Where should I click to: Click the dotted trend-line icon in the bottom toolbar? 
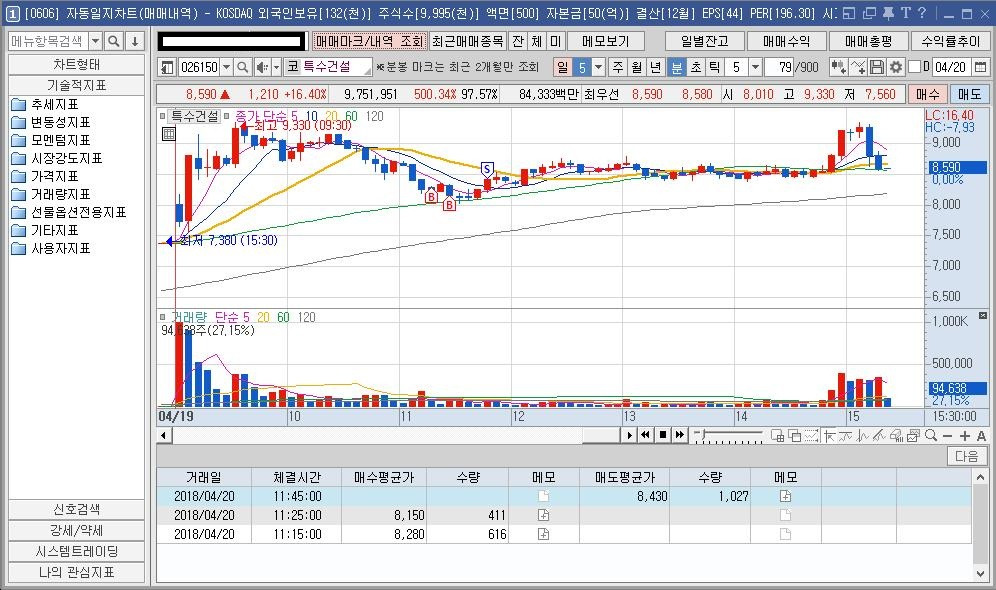[811, 436]
